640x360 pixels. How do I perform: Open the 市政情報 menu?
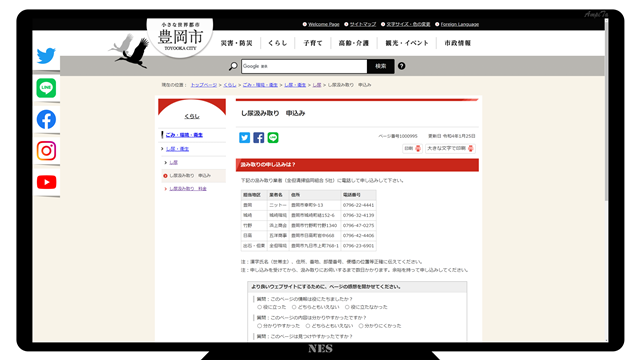[458, 43]
